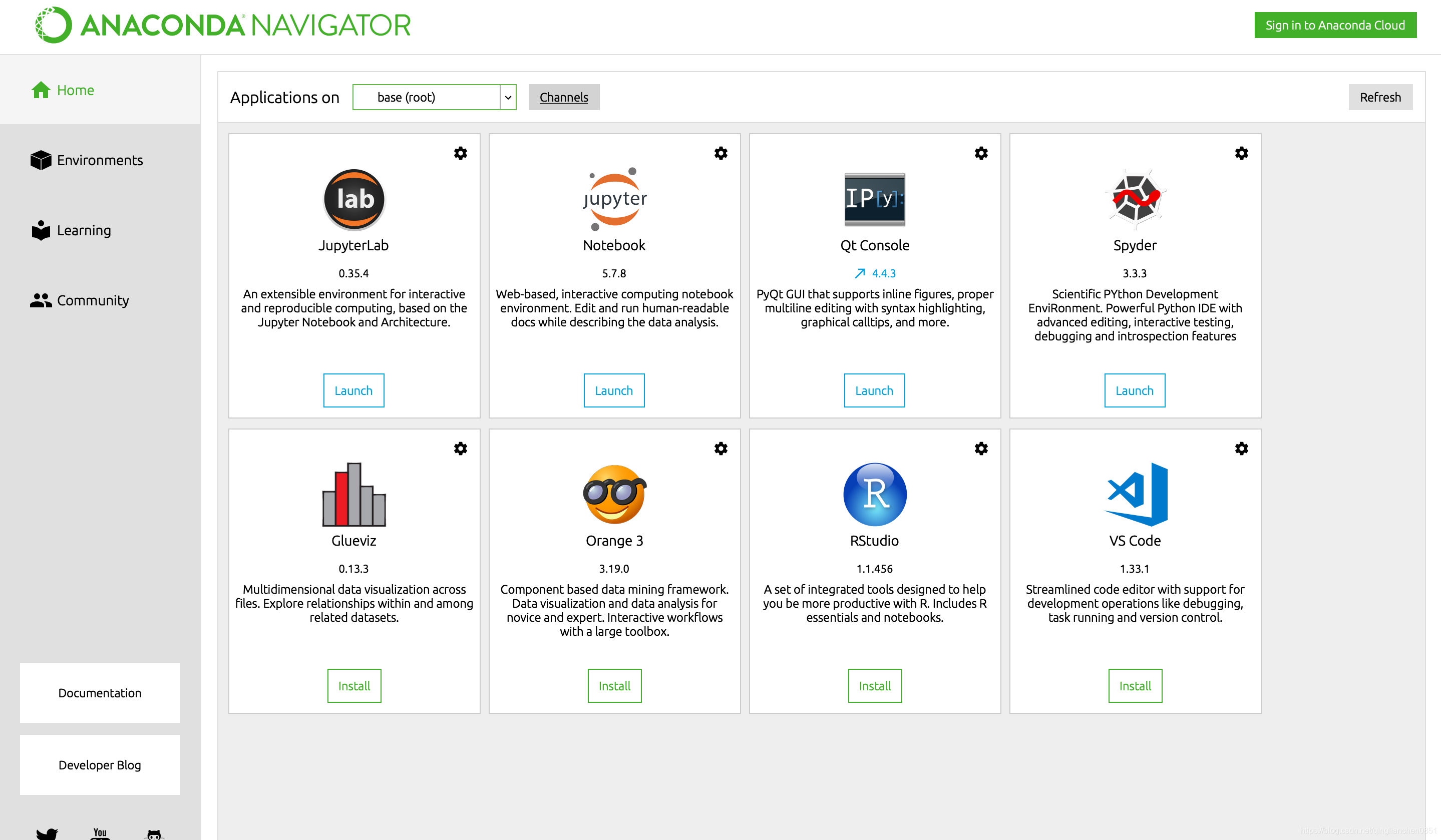Viewport: 1441px width, 840px height.
Task: Click the Spyder web icon
Action: (1135, 199)
